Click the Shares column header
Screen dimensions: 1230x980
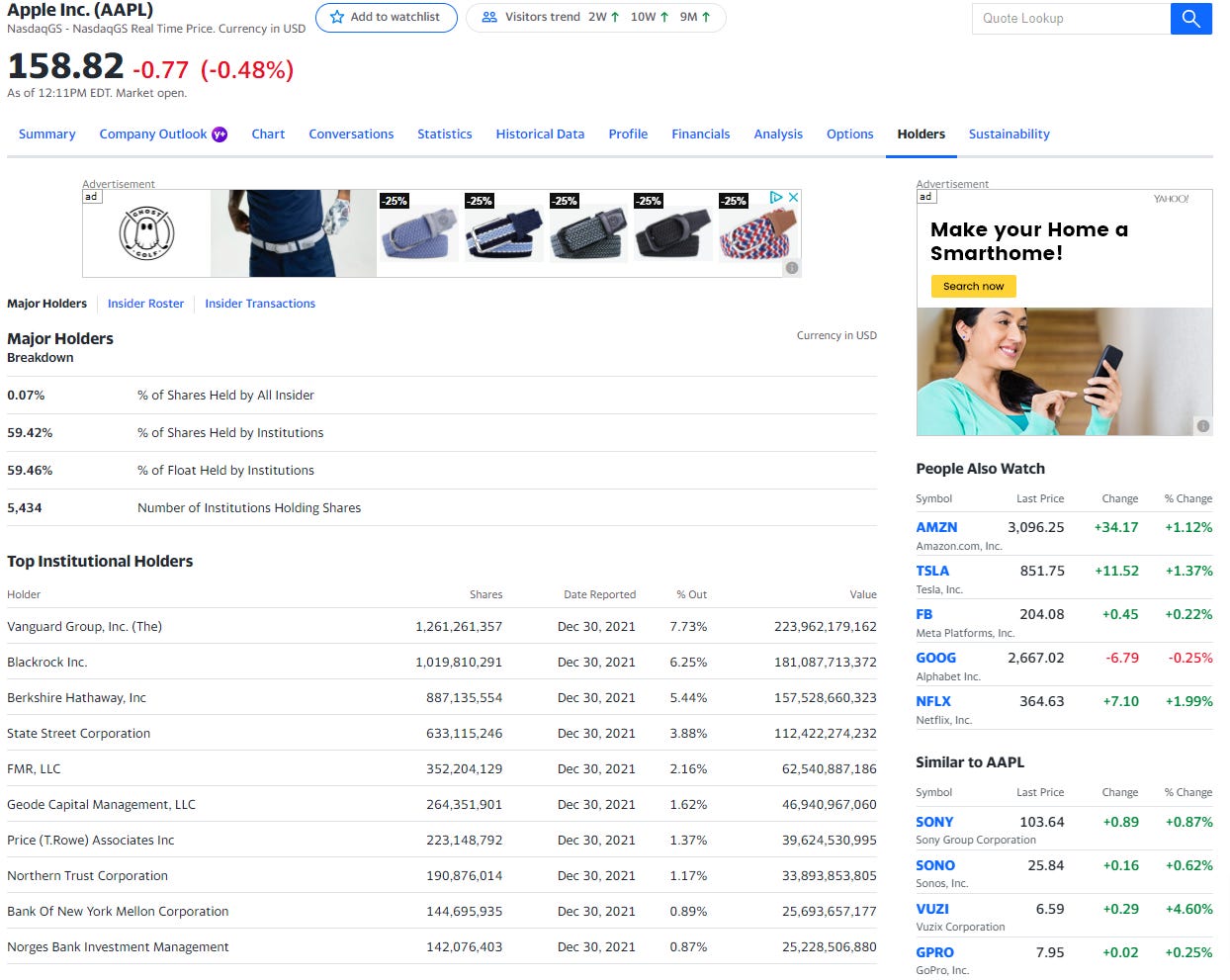point(485,595)
